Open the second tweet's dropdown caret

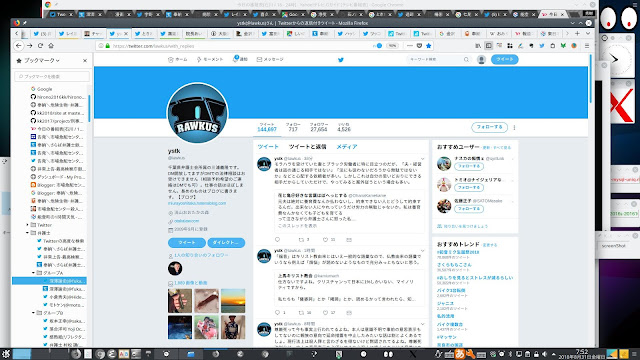point(422,251)
